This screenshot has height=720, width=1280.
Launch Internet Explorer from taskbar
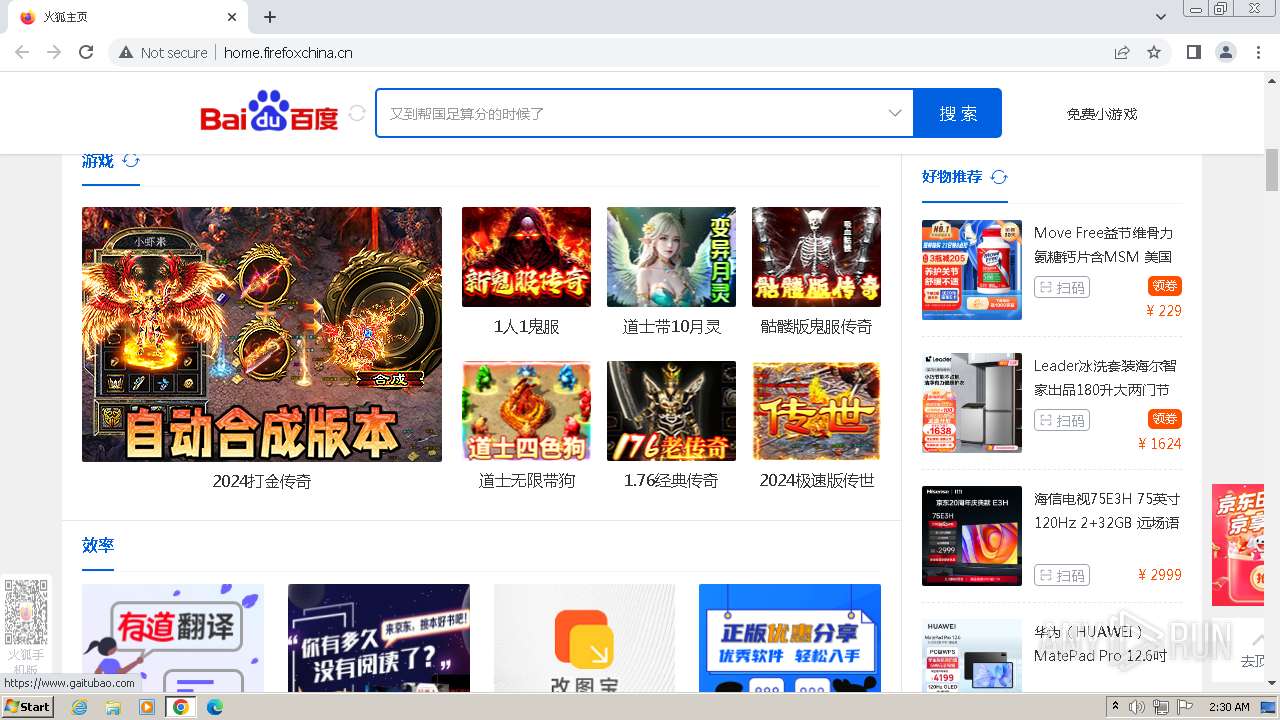pos(79,707)
